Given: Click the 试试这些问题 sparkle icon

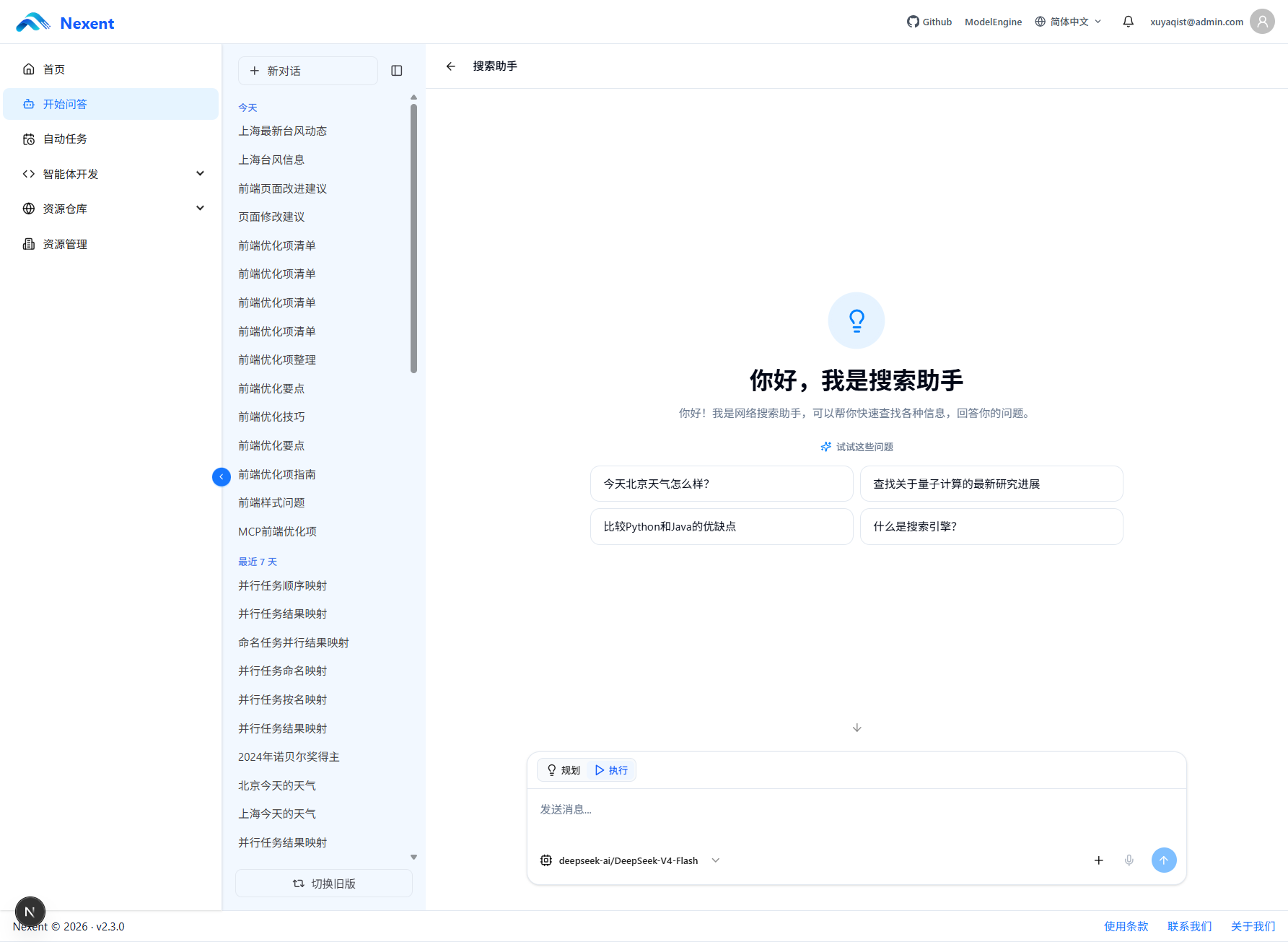Looking at the screenshot, I should [x=826, y=447].
